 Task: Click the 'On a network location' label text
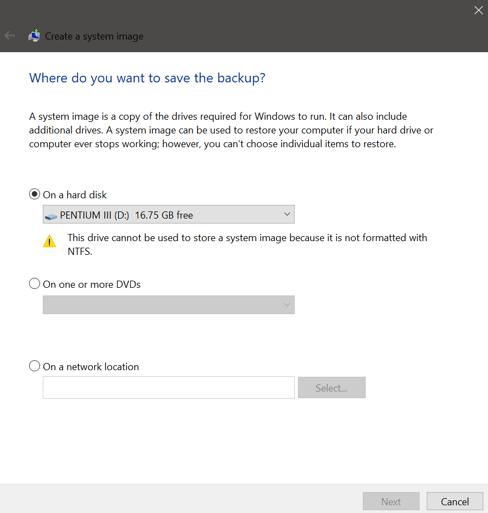tap(91, 367)
